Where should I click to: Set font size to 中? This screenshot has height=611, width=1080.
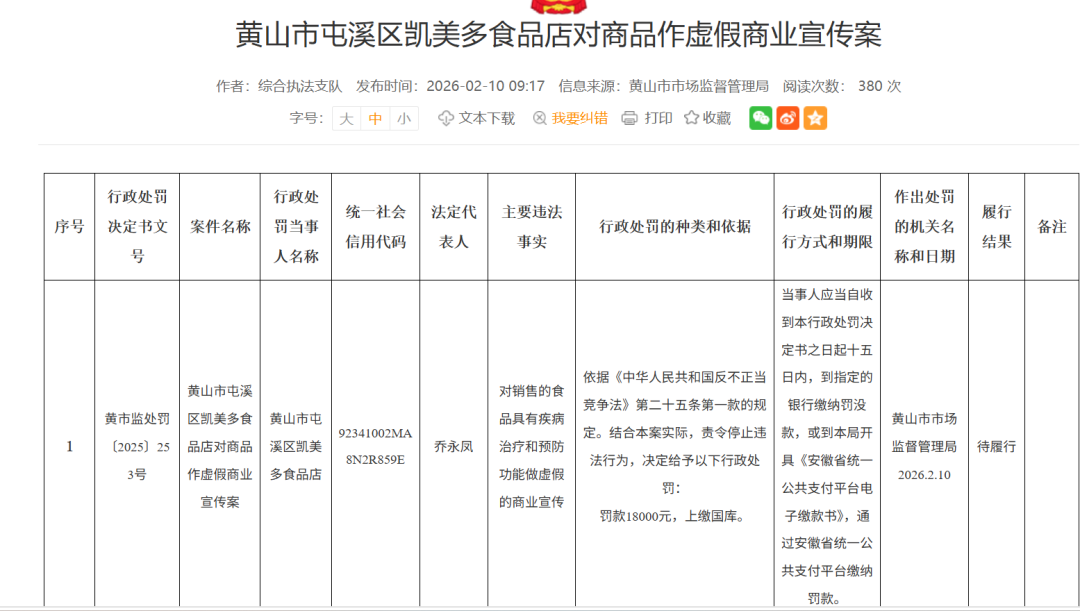375,118
